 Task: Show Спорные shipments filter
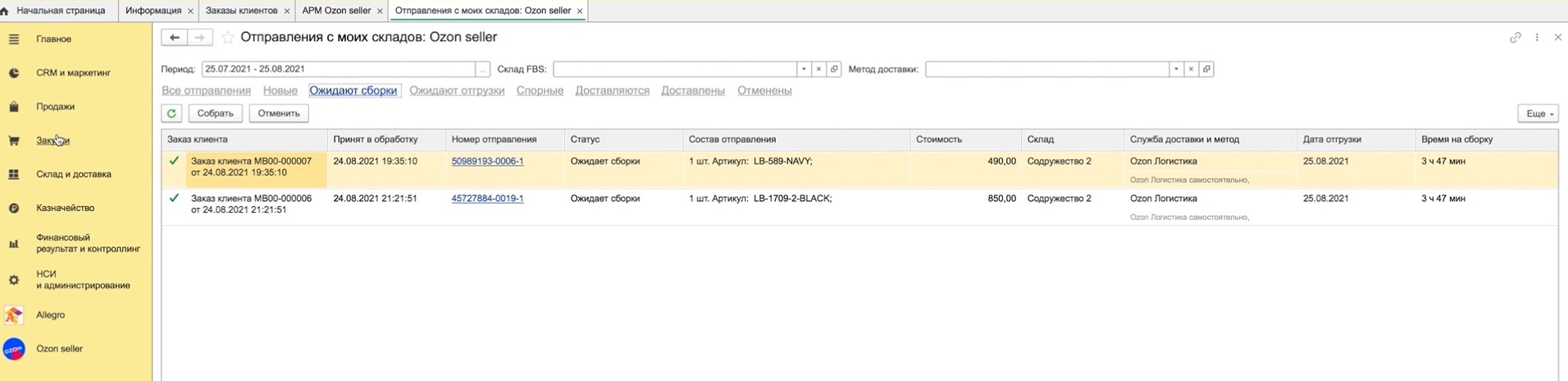pos(540,91)
